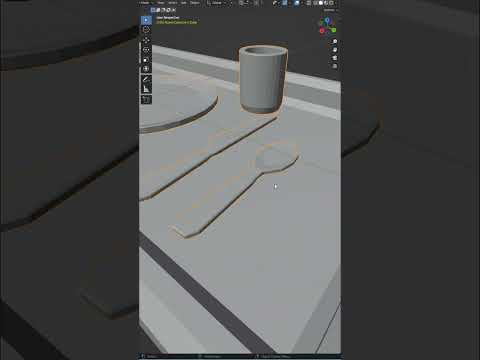This screenshot has width=480, height=360.
Task: Click the cup object in the viewport
Action: (263, 79)
